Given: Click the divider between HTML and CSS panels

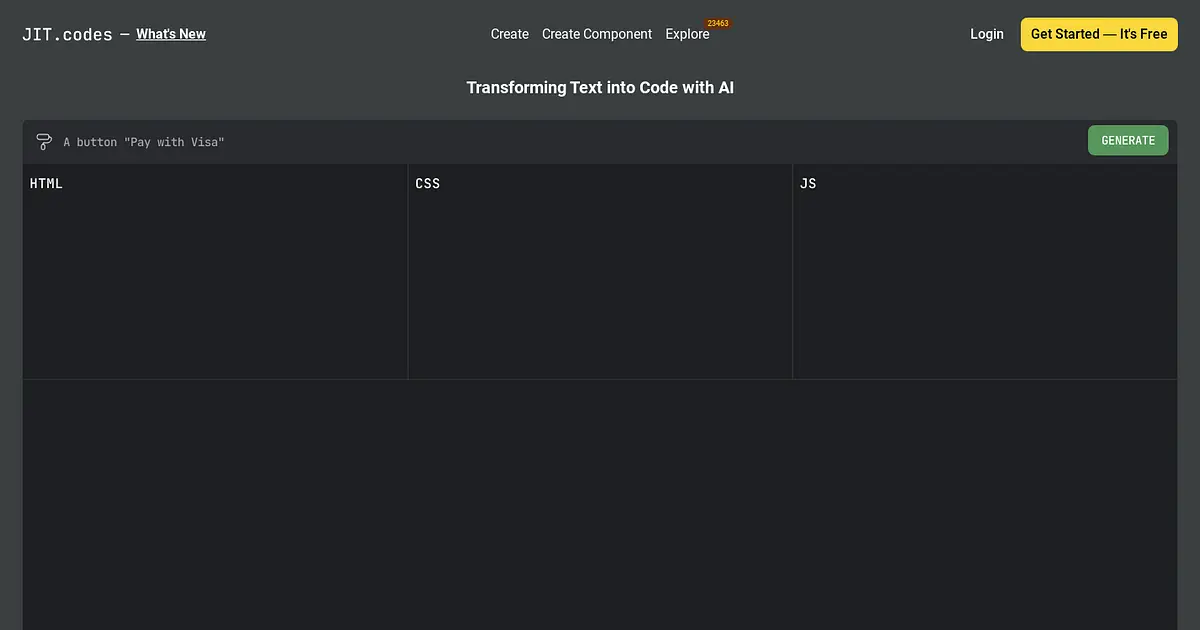Looking at the screenshot, I should click(x=408, y=272).
